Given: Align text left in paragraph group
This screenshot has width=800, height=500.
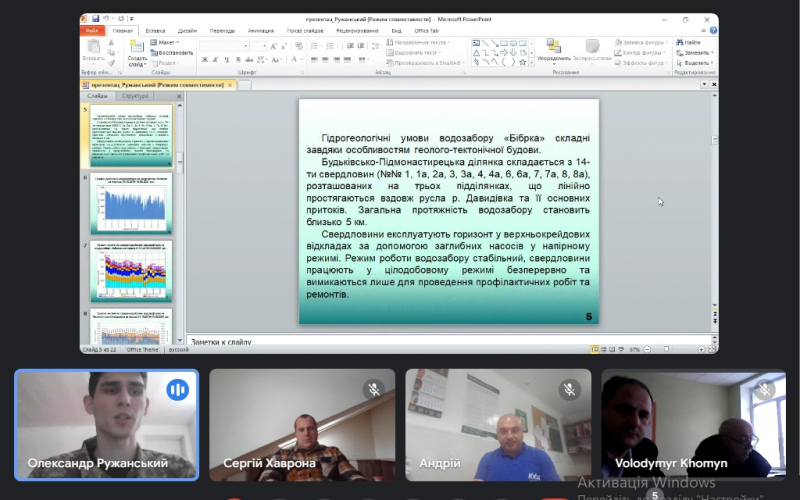Looking at the screenshot, I should point(314,60).
